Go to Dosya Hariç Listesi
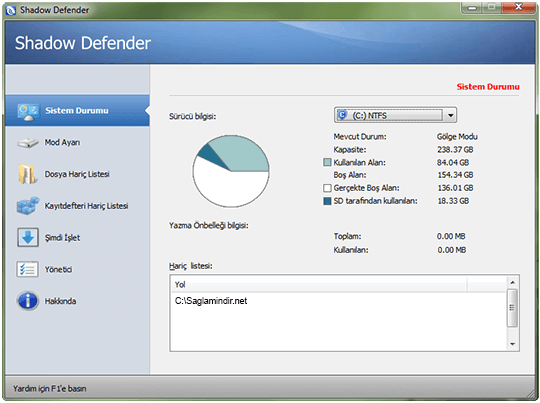The height and width of the screenshot is (403, 540). coord(77,174)
